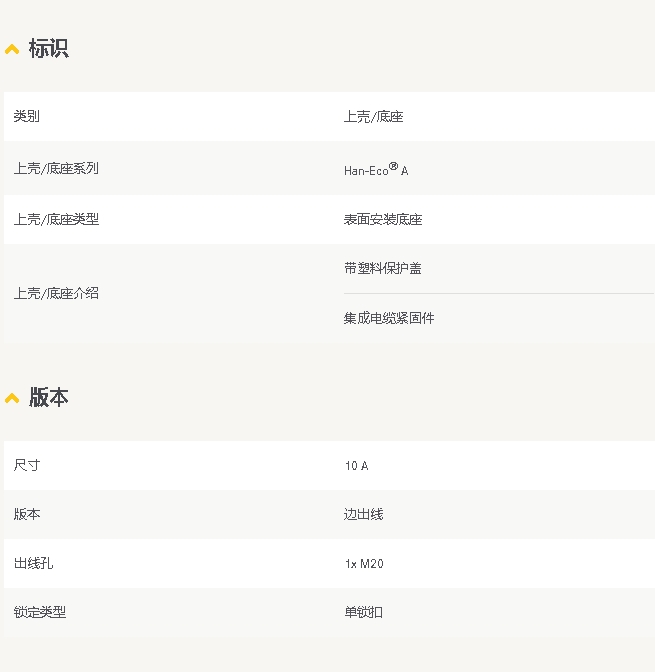The width and height of the screenshot is (655, 672).
Task: Click the 集成电缆紧固件 description entry
Action: pyautogui.click(x=389, y=319)
